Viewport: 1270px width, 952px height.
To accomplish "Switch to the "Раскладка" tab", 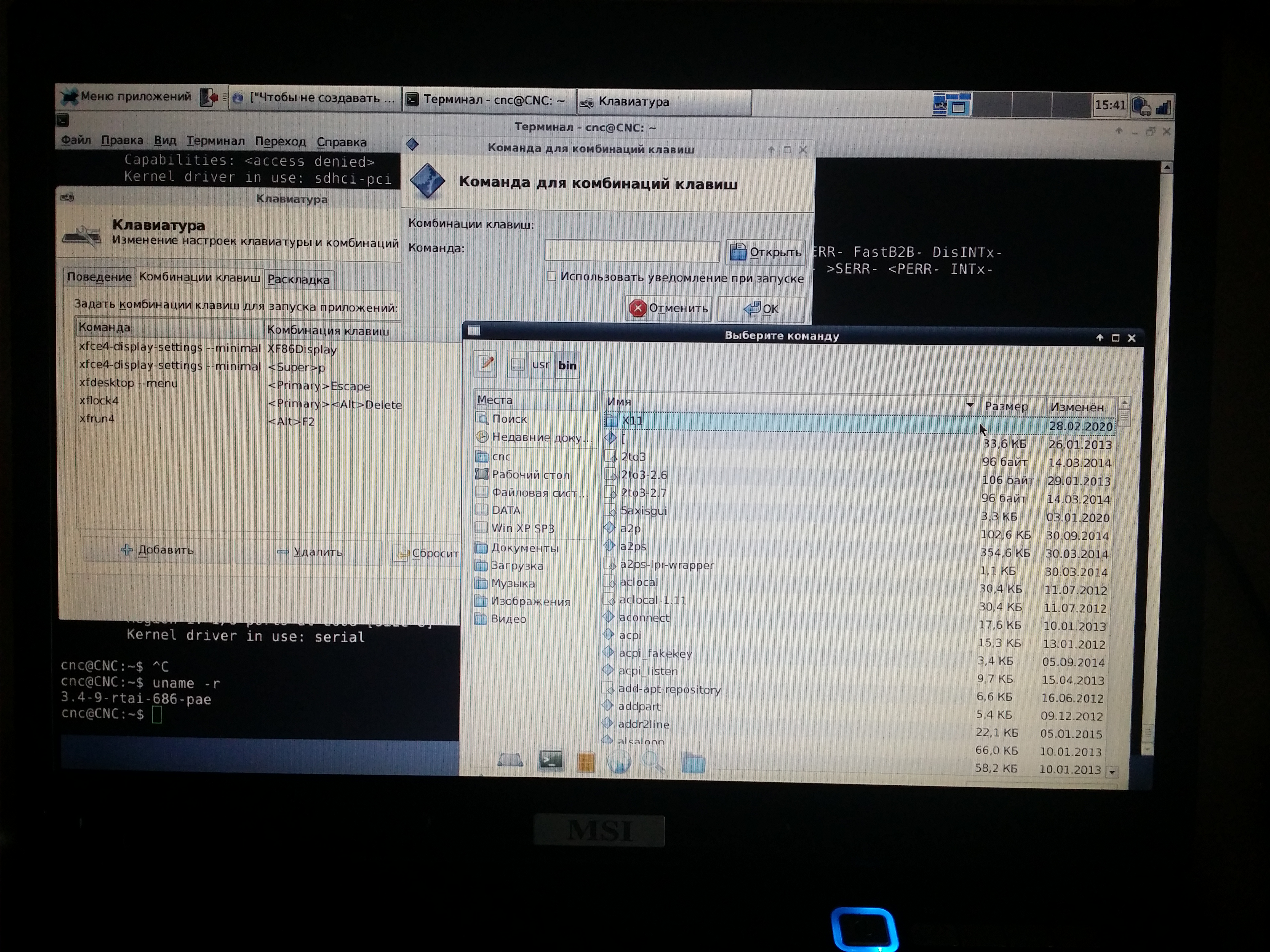I will point(298,280).
